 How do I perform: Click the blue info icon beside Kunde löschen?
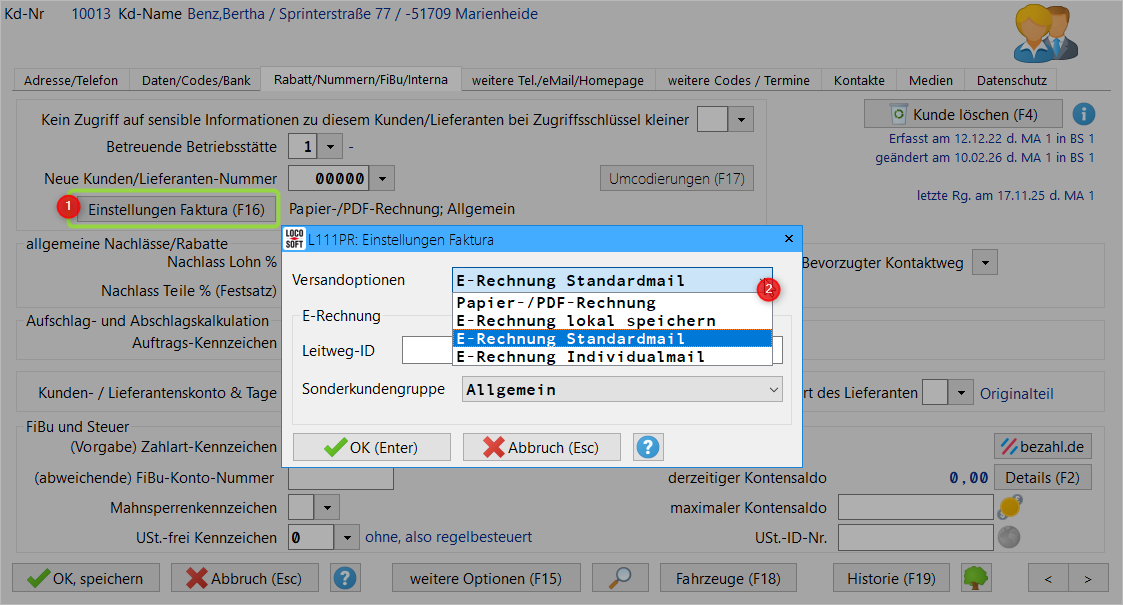coord(1083,115)
